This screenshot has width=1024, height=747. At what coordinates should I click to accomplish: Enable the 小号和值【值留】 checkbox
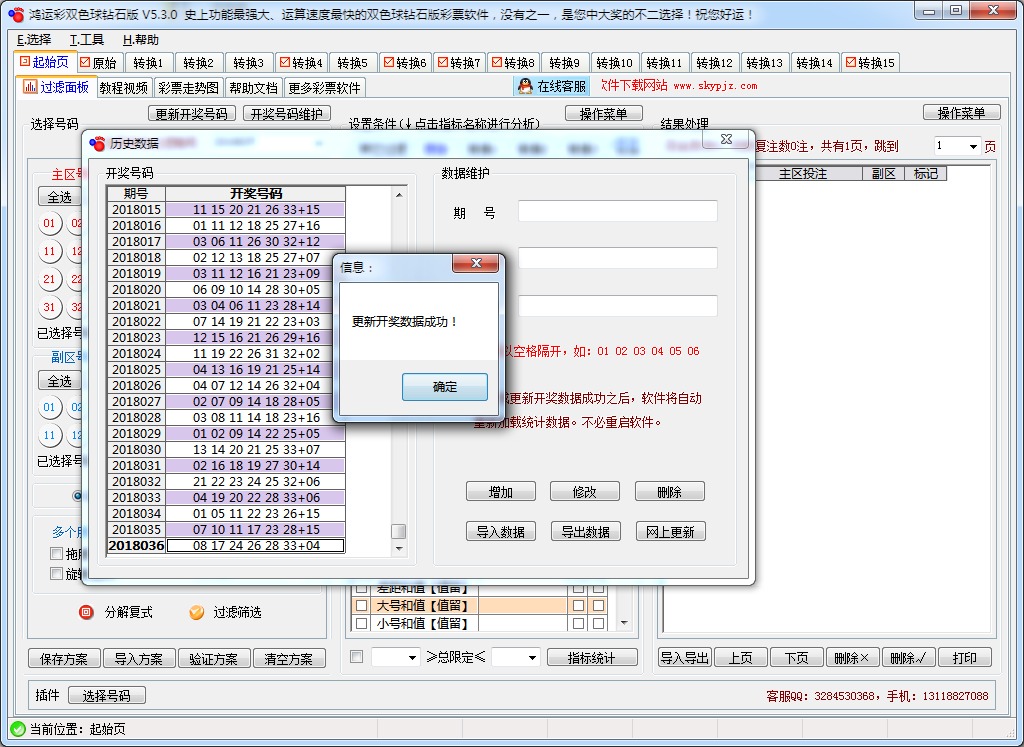359,621
